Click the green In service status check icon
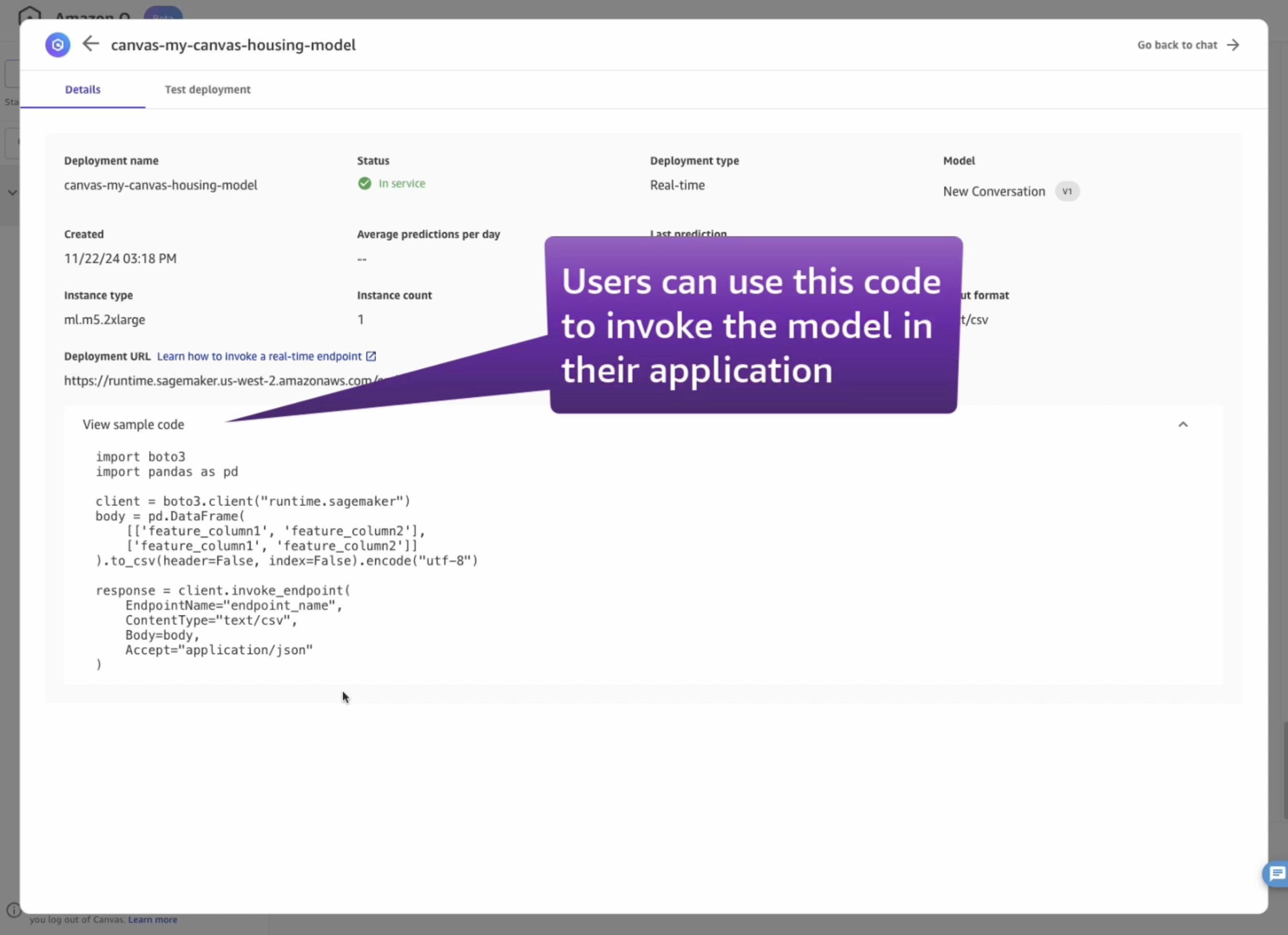This screenshot has height=935, width=1288. point(365,183)
